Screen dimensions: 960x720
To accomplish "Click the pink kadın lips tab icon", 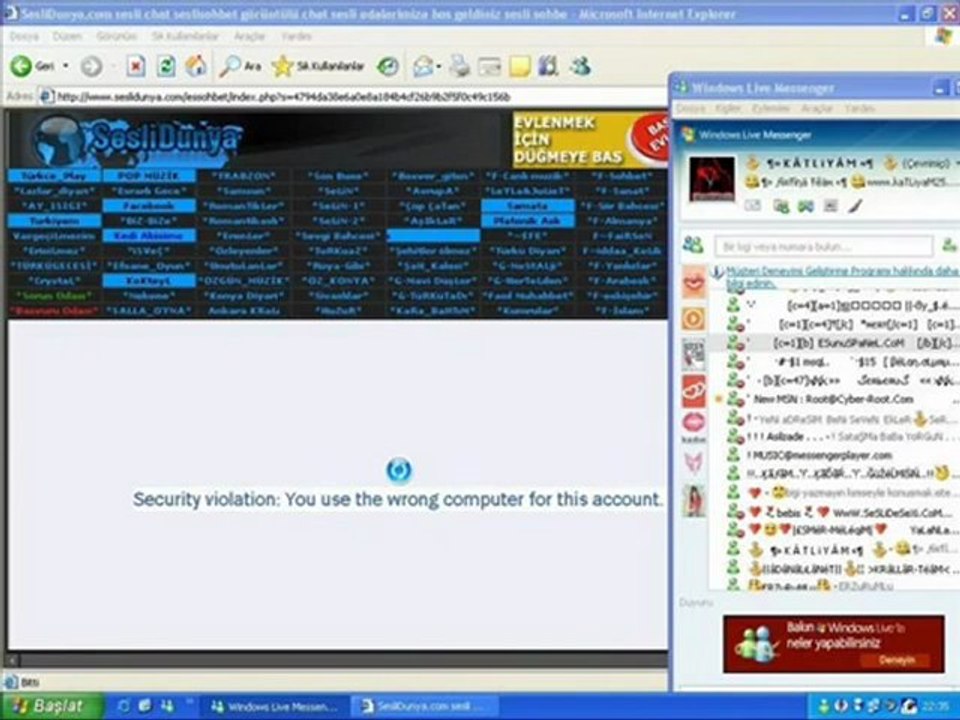I will (693, 427).
